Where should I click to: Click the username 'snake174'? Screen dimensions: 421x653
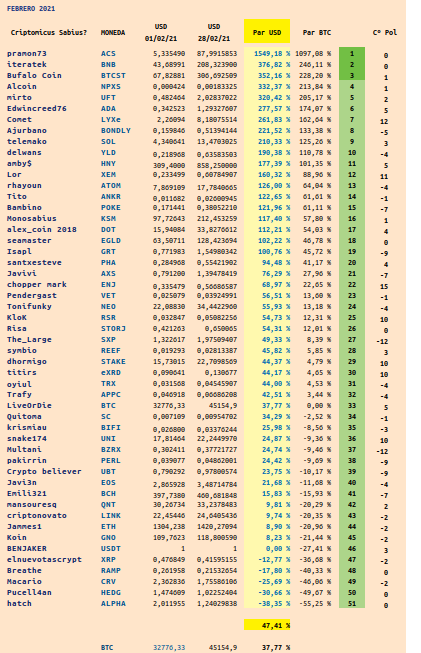pyautogui.click(x=27, y=439)
